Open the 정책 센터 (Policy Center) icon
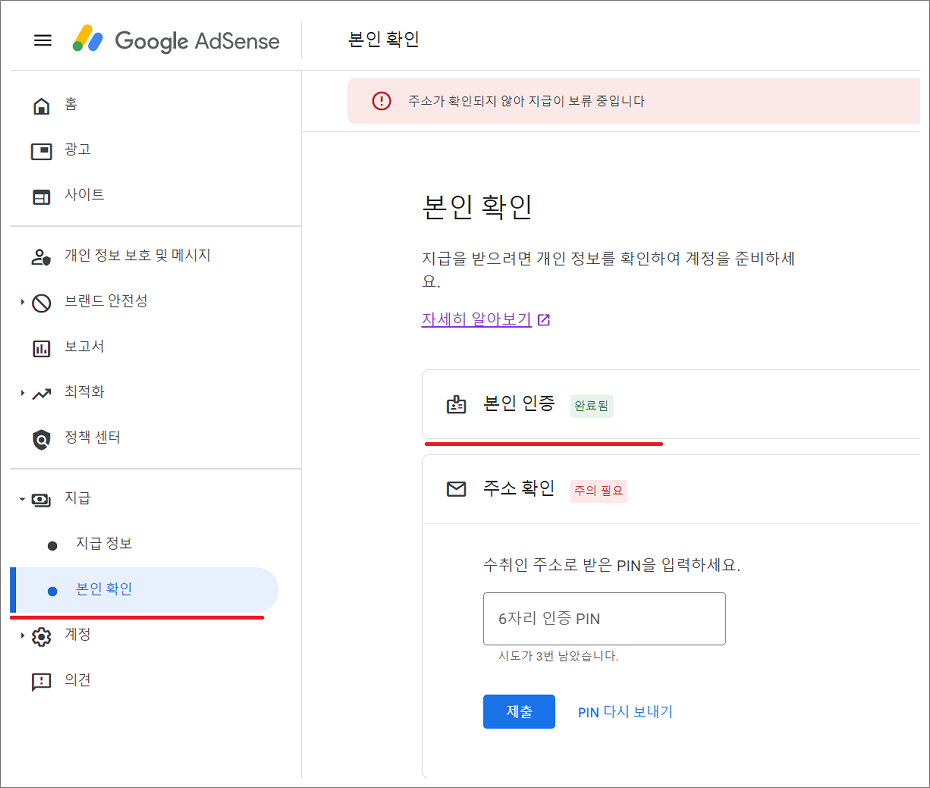Viewport: 930px width, 788px height. click(x=40, y=437)
